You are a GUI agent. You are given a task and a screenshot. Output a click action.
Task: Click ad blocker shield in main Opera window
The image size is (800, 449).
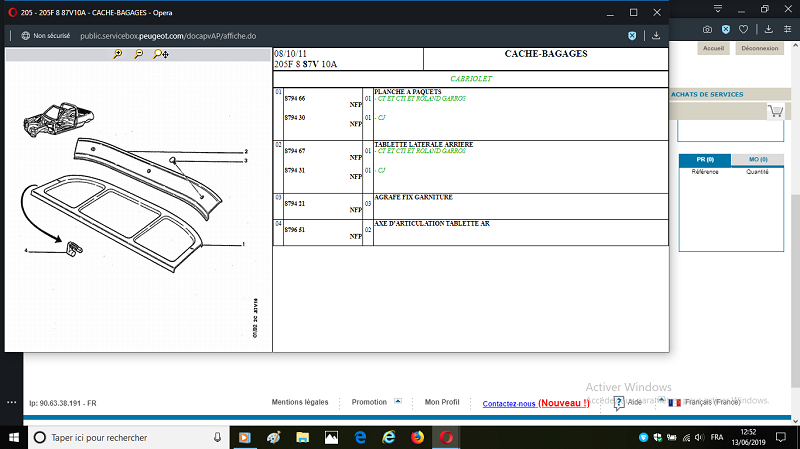(x=726, y=30)
